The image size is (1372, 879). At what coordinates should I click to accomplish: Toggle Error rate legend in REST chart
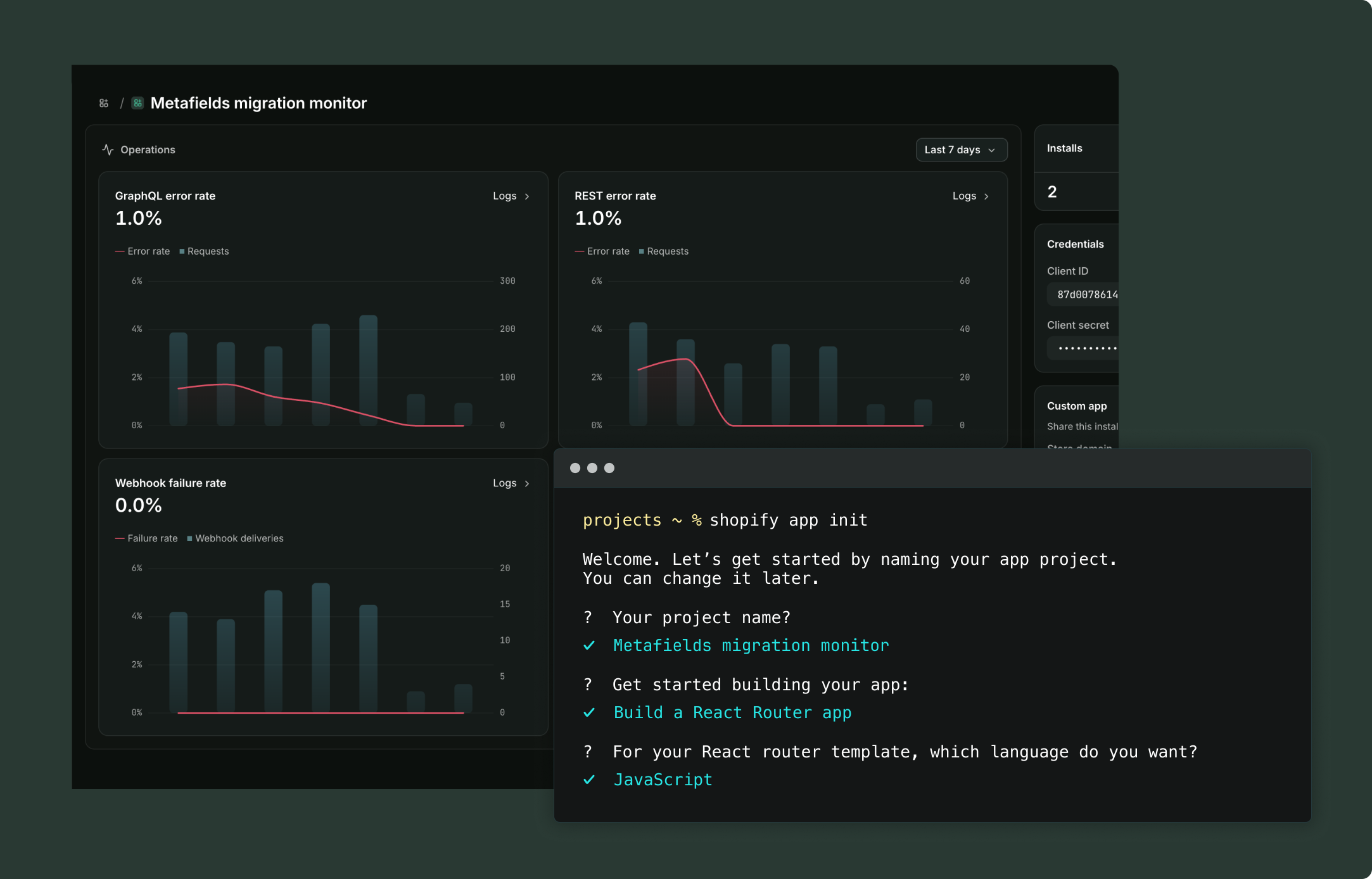(x=602, y=251)
